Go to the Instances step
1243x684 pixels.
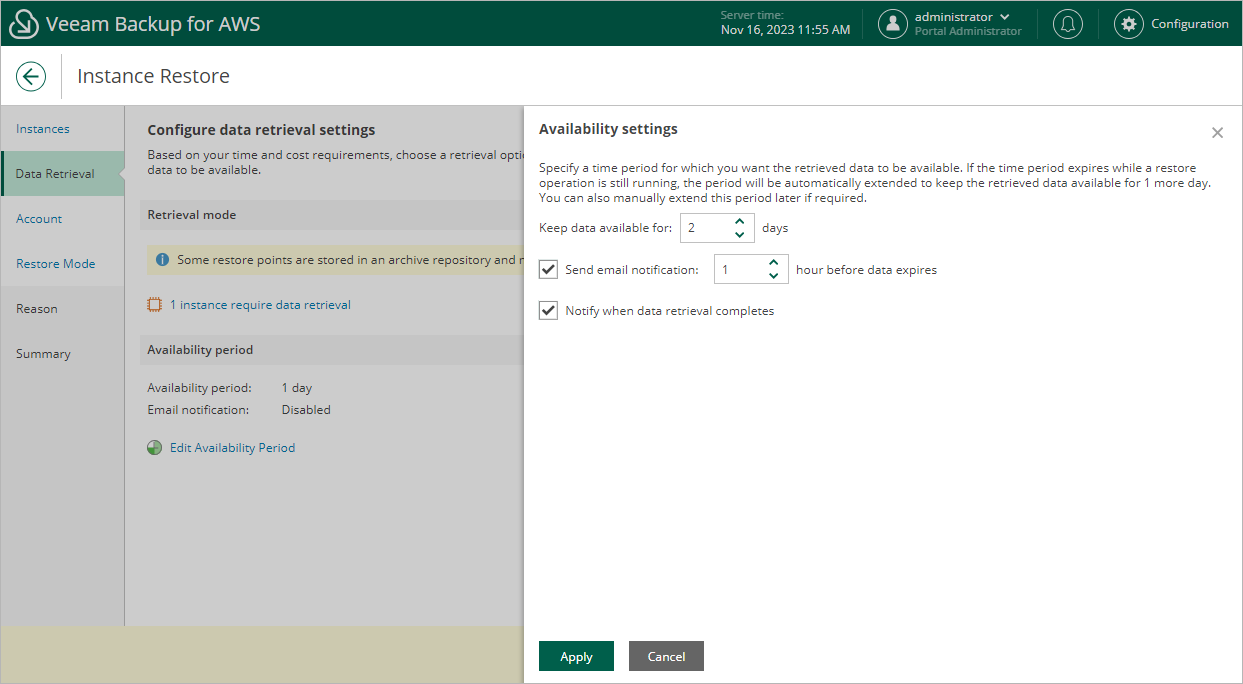(43, 129)
